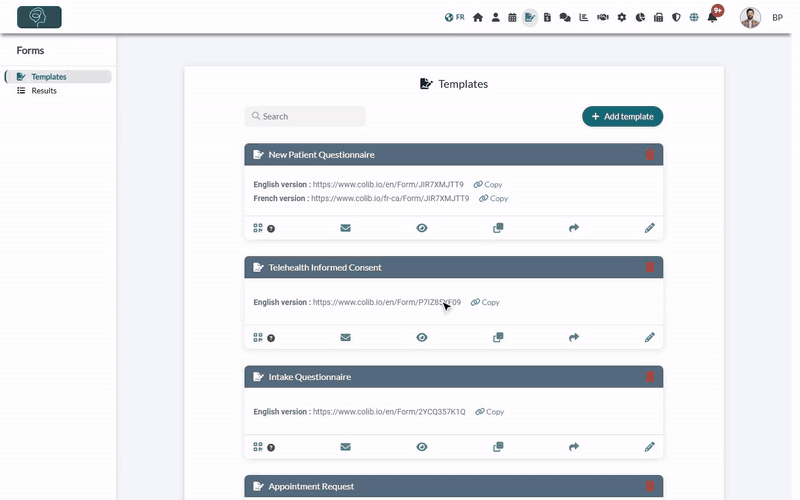Email the Intake Questionnaire form
Screen dimensions: 800x500
(x=345, y=447)
